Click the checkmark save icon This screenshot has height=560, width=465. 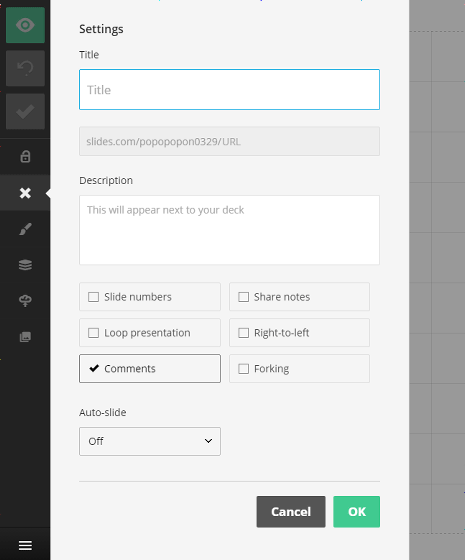point(25,111)
